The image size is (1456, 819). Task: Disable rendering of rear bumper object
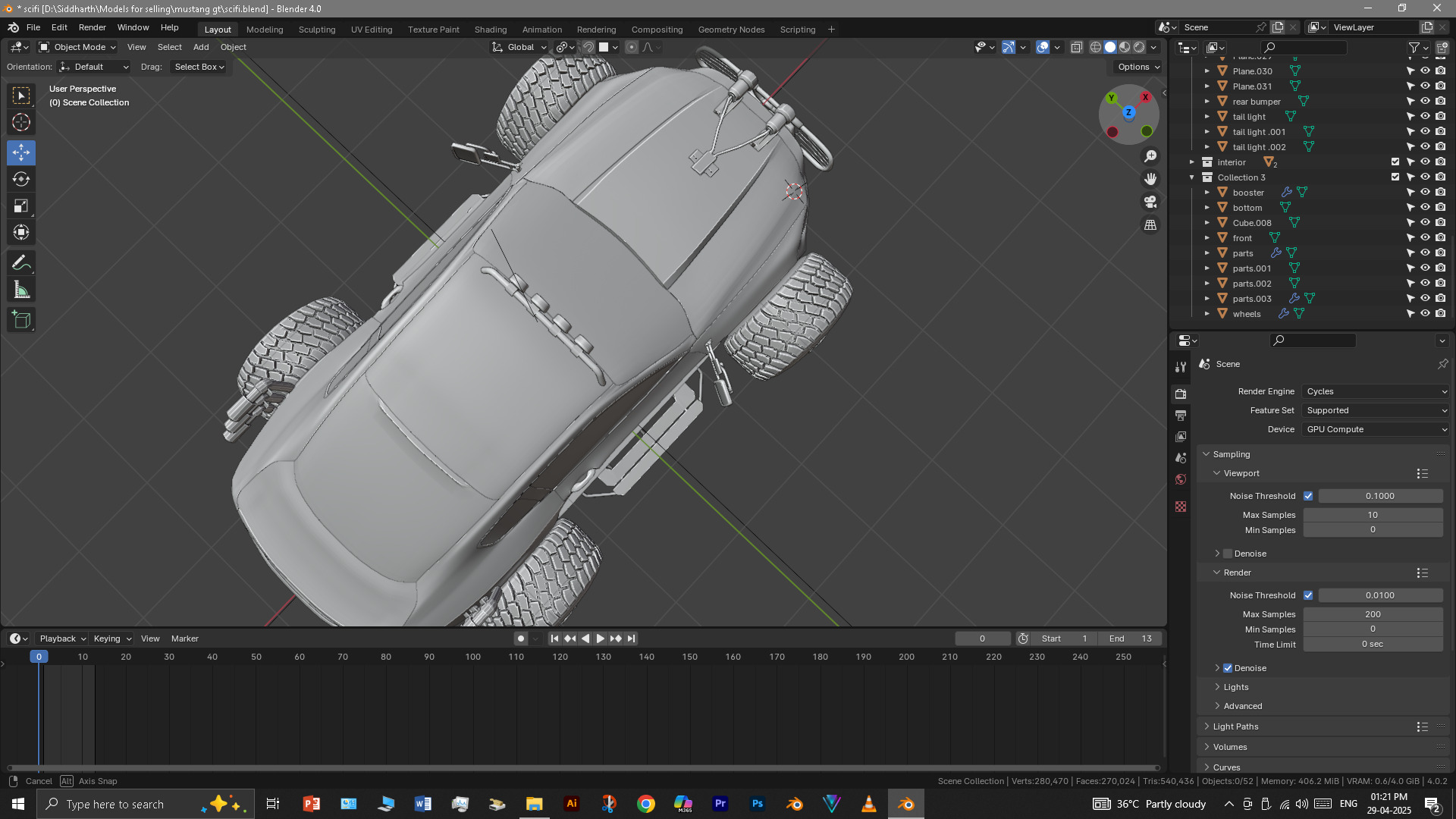(1440, 101)
